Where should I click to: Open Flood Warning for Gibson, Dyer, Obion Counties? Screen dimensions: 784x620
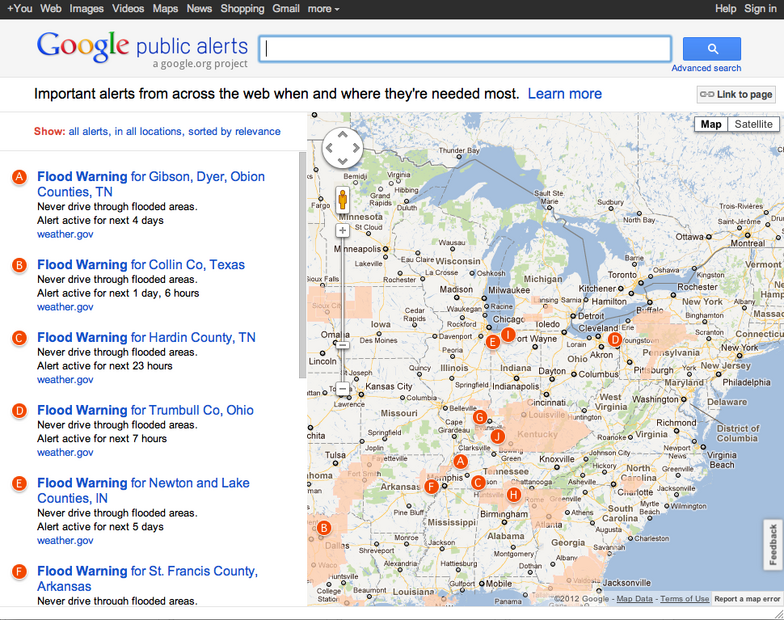coord(151,184)
